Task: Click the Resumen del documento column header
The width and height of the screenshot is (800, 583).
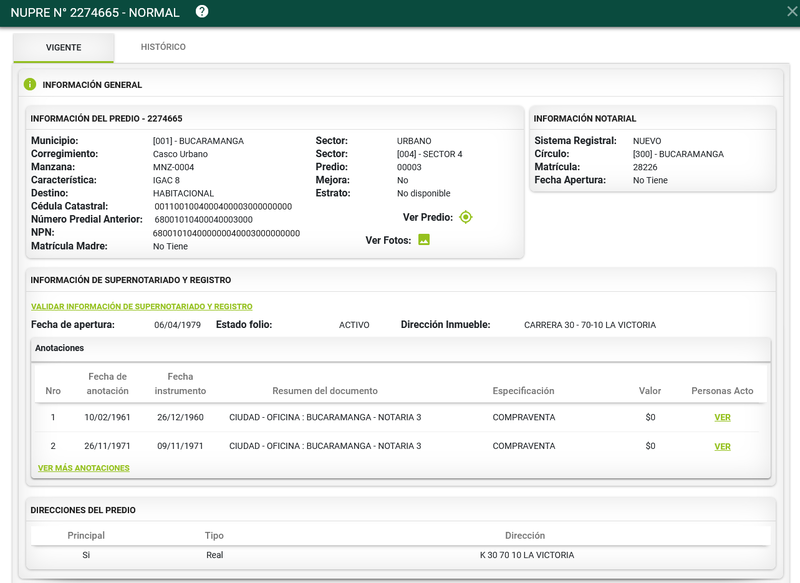Action: click(325, 391)
